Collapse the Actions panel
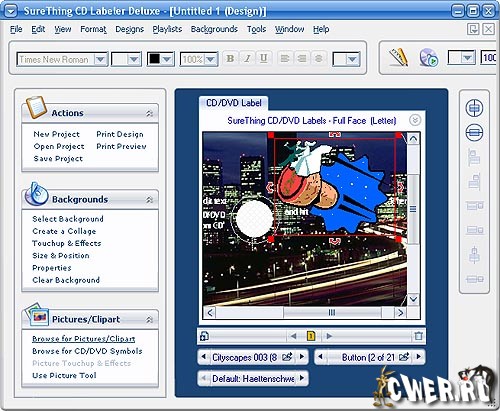 tap(149, 113)
